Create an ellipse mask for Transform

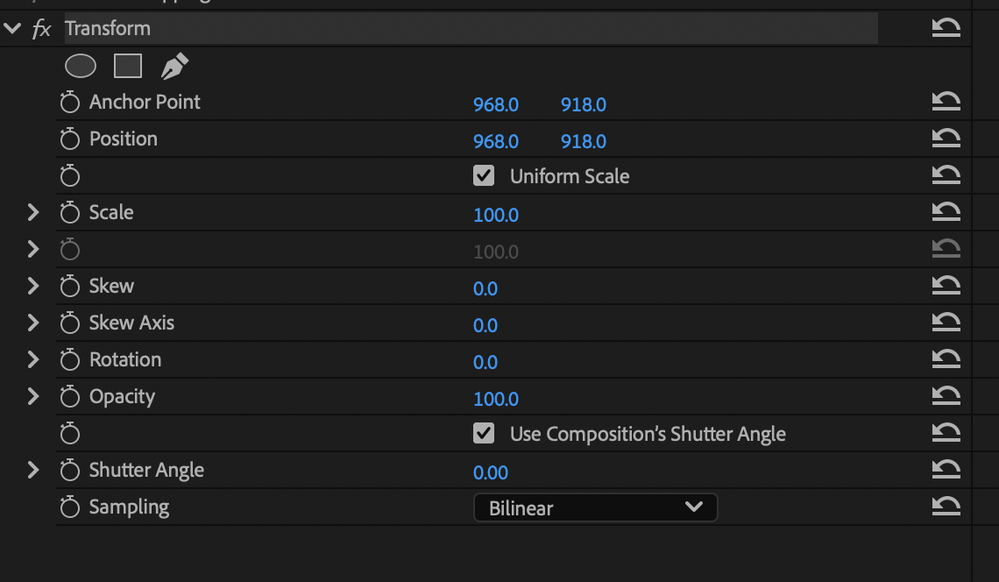pos(81,66)
